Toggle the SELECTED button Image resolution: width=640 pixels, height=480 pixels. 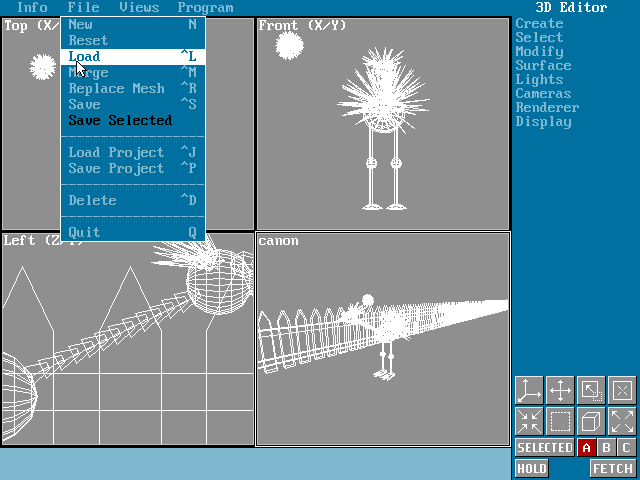click(x=544, y=448)
